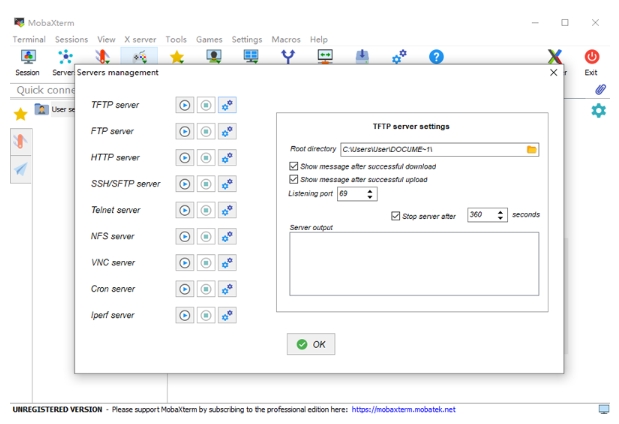The width and height of the screenshot is (619, 424).
Task: Open the Games menu
Action: [x=209, y=39]
